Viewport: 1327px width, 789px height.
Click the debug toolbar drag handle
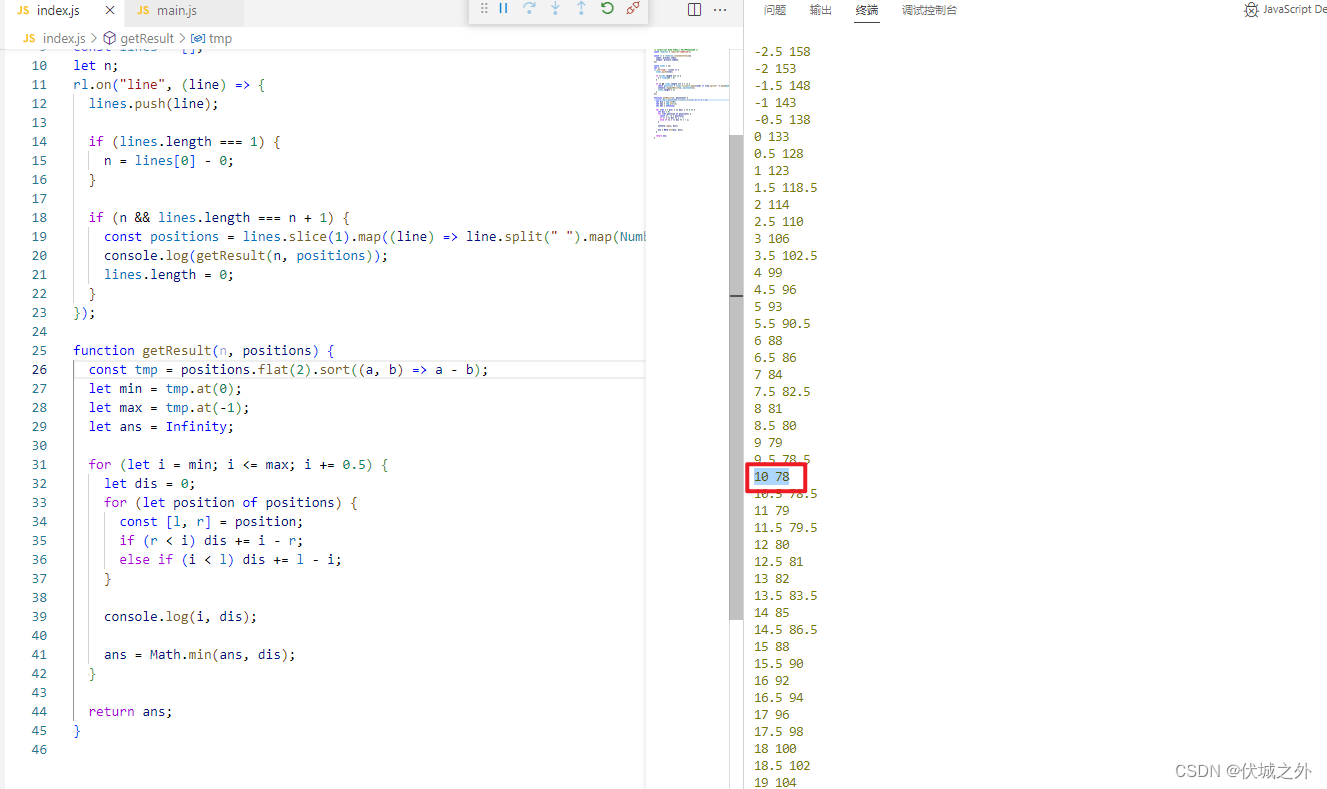(x=484, y=8)
